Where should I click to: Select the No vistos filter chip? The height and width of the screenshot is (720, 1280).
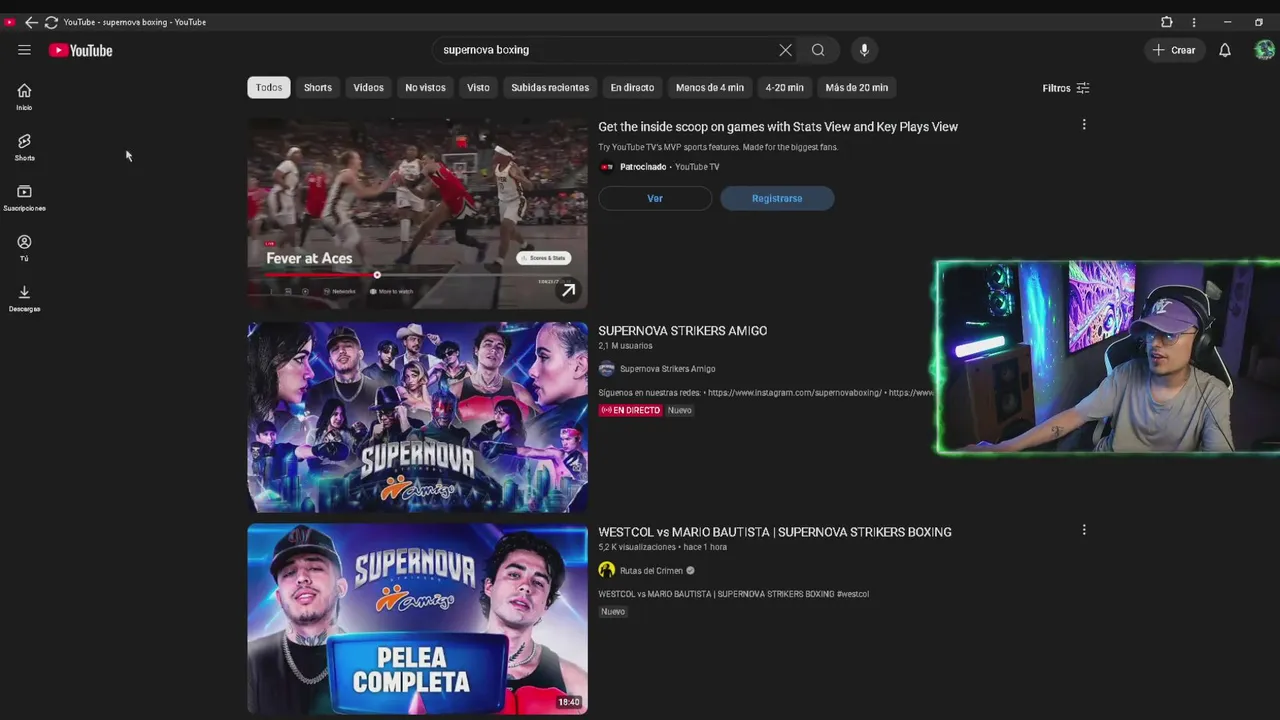425,88
